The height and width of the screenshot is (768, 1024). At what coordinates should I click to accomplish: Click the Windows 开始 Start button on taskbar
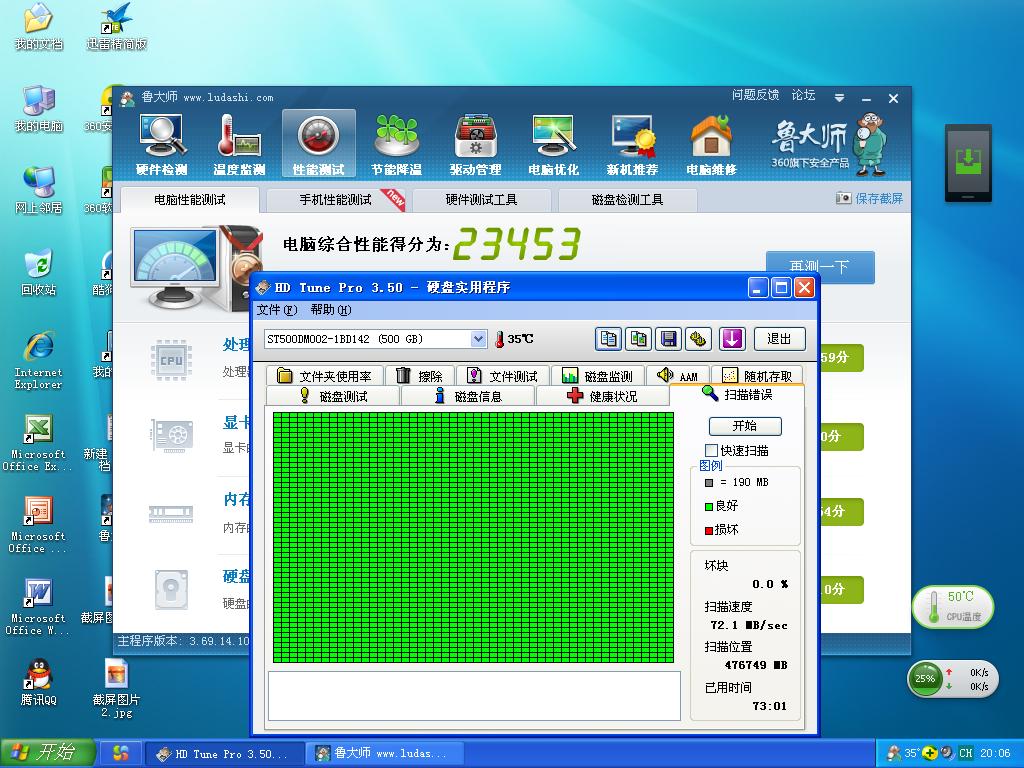[47, 753]
